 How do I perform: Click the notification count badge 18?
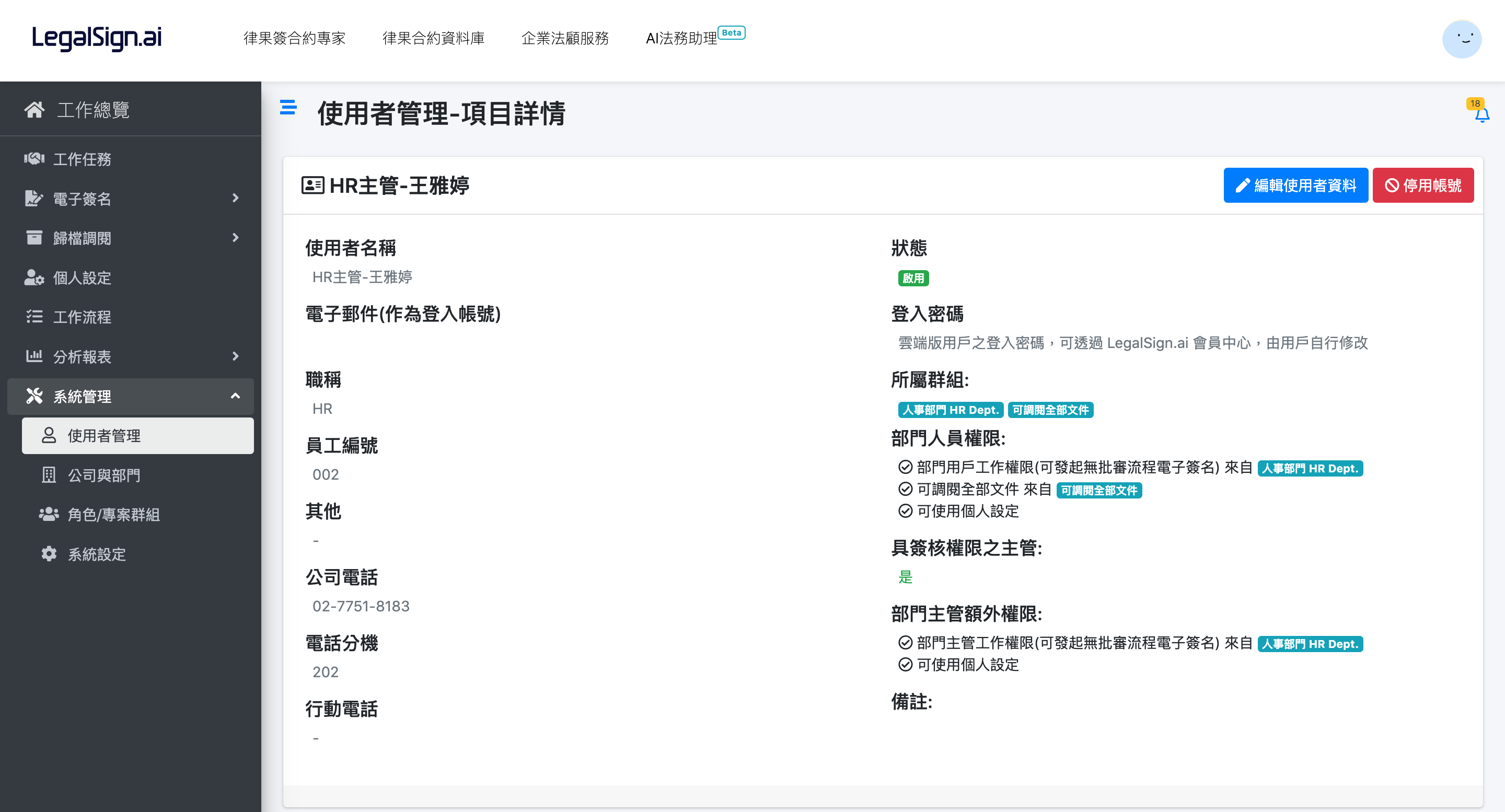1475,103
